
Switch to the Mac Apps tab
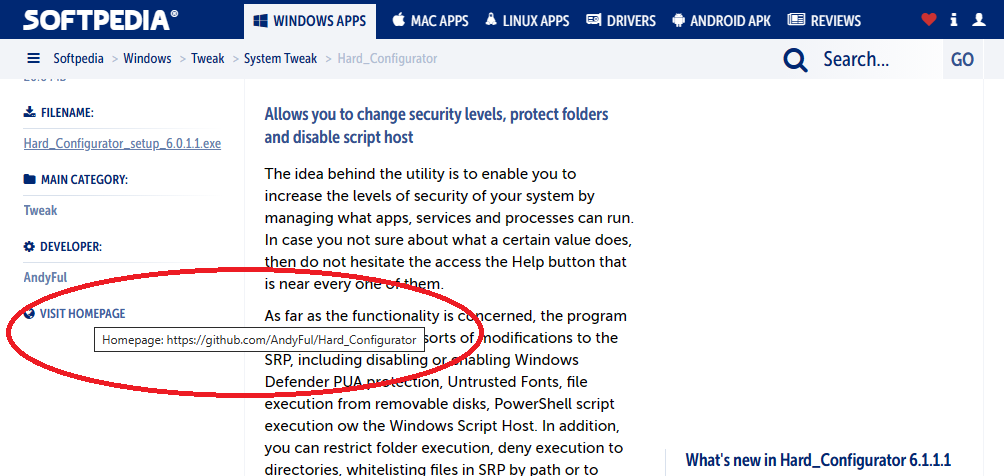pos(431,20)
